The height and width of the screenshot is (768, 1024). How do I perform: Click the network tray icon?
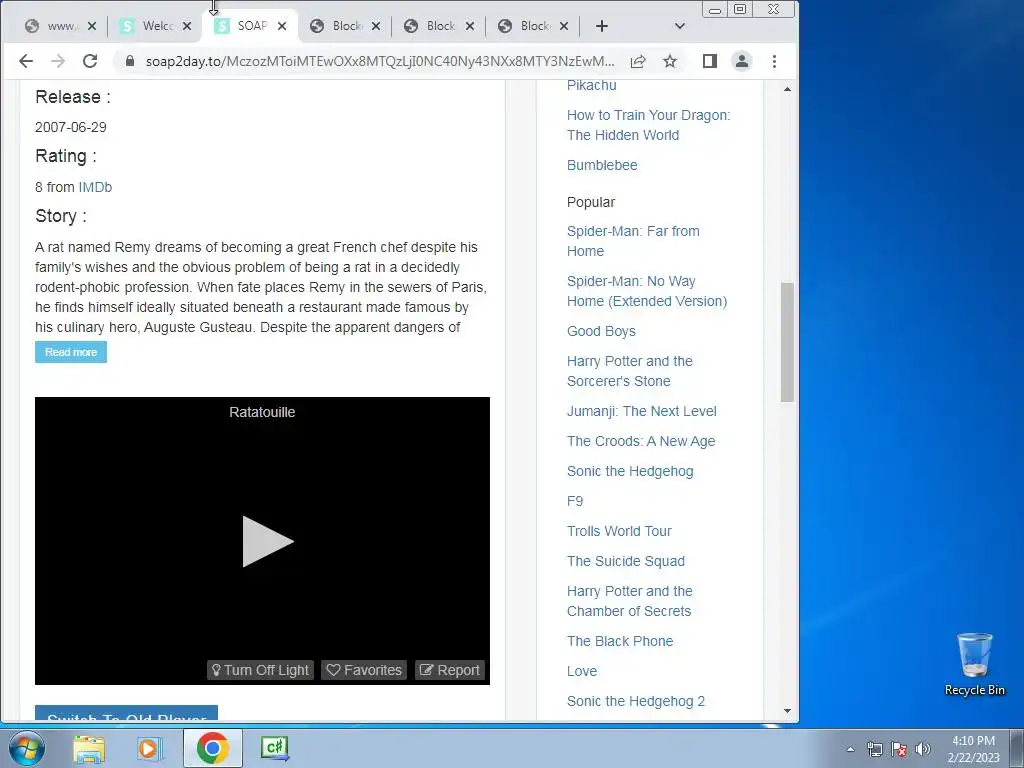pos(874,749)
